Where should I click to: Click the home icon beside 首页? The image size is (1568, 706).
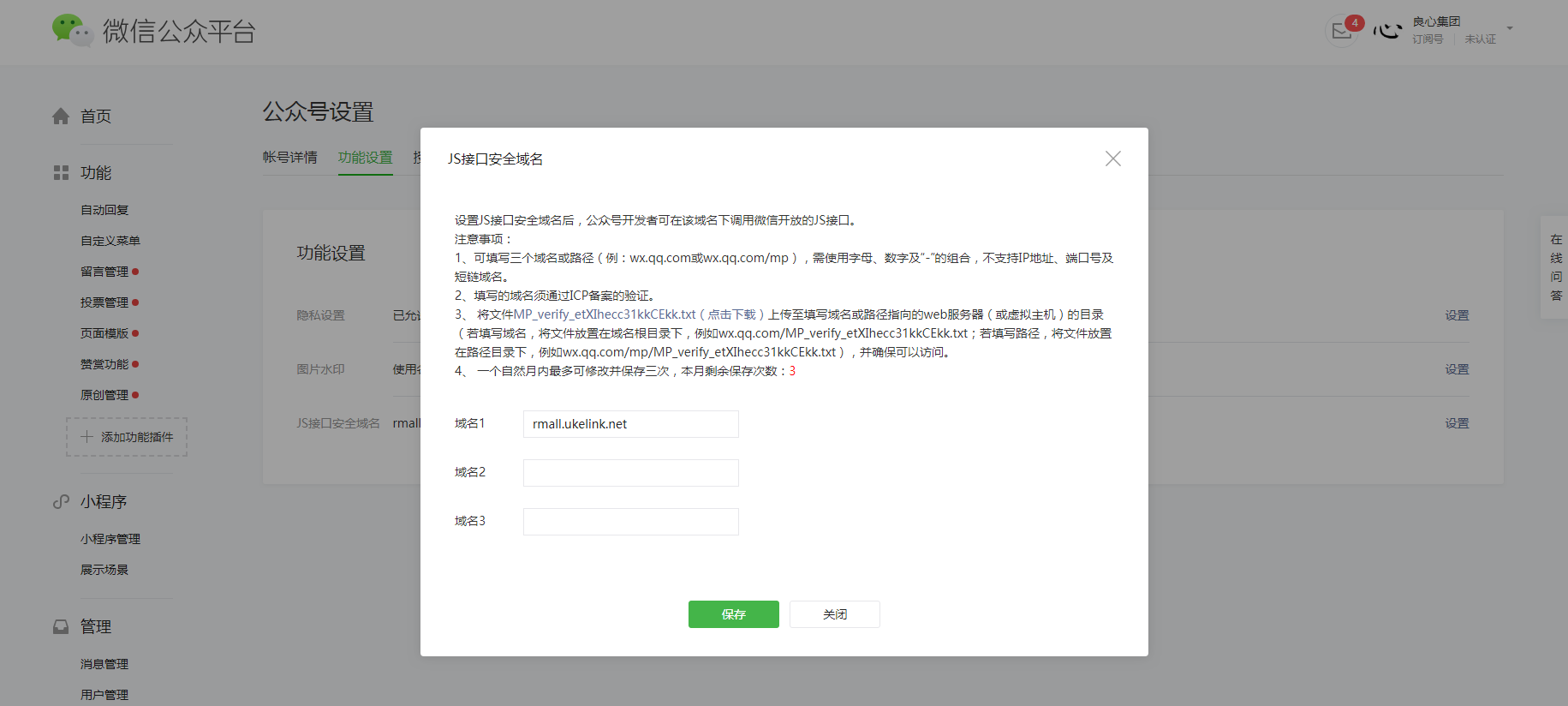(x=61, y=116)
